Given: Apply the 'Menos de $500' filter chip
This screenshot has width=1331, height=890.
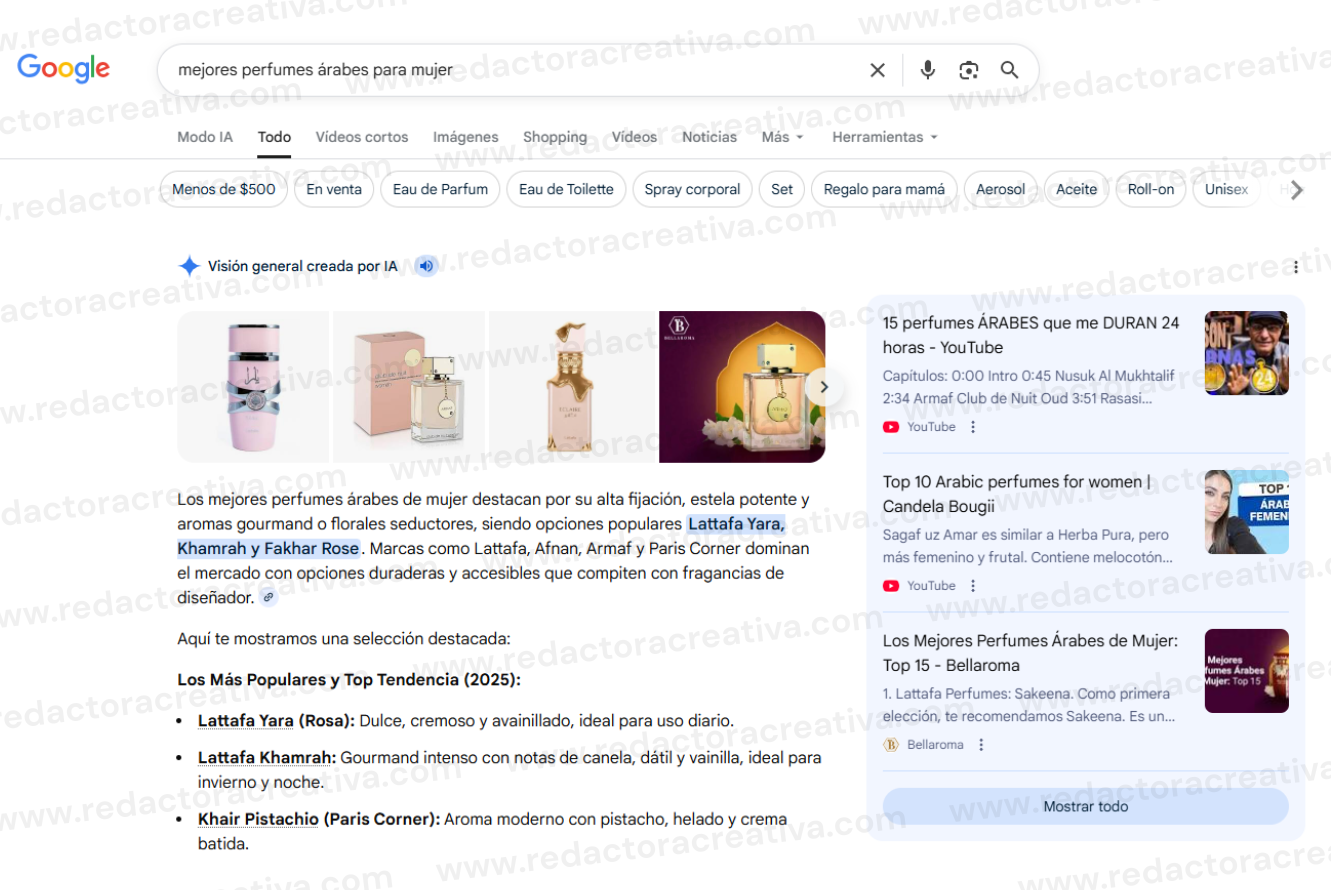Looking at the screenshot, I should point(224,189).
